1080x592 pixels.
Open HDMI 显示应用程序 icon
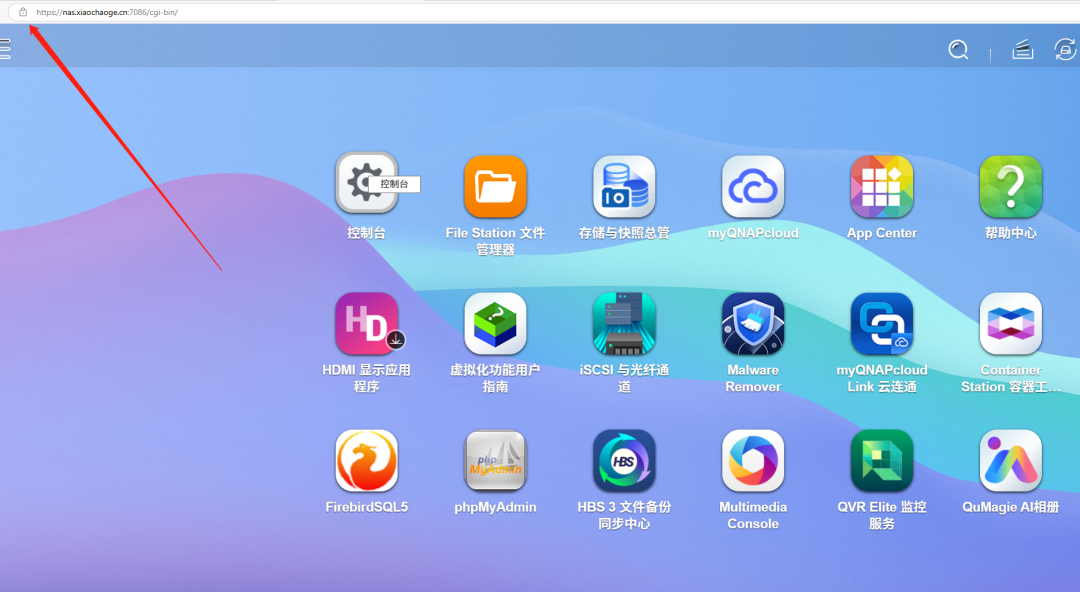(366, 323)
